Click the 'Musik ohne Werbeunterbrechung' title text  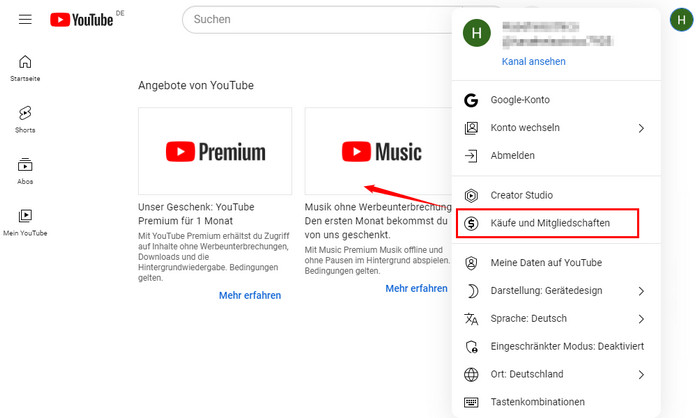pyautogui.click(x=378, y=207)
